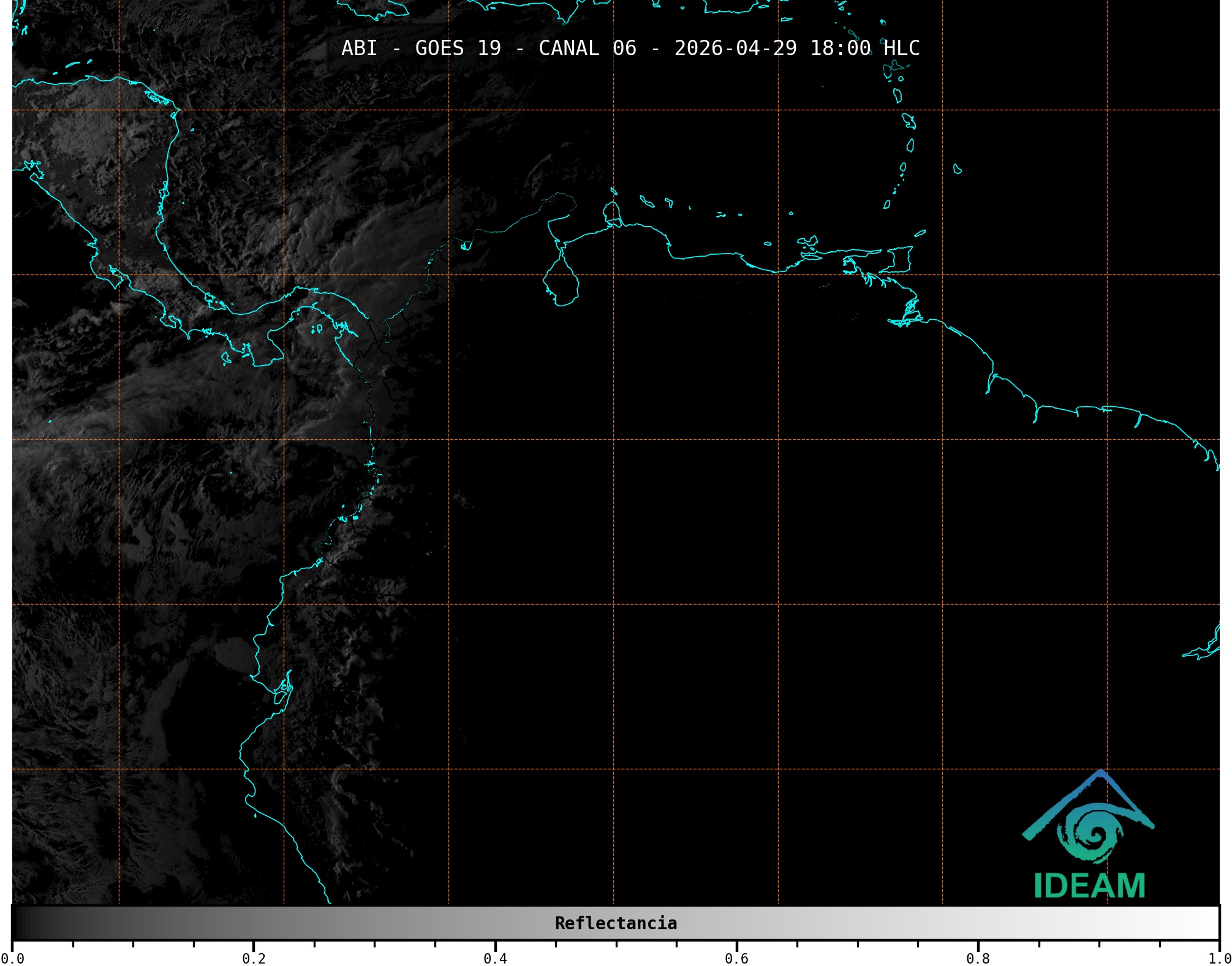Click the IDEAM green text wordmark
Screen dimensions: 1232x966
(x=1089, y=886)
